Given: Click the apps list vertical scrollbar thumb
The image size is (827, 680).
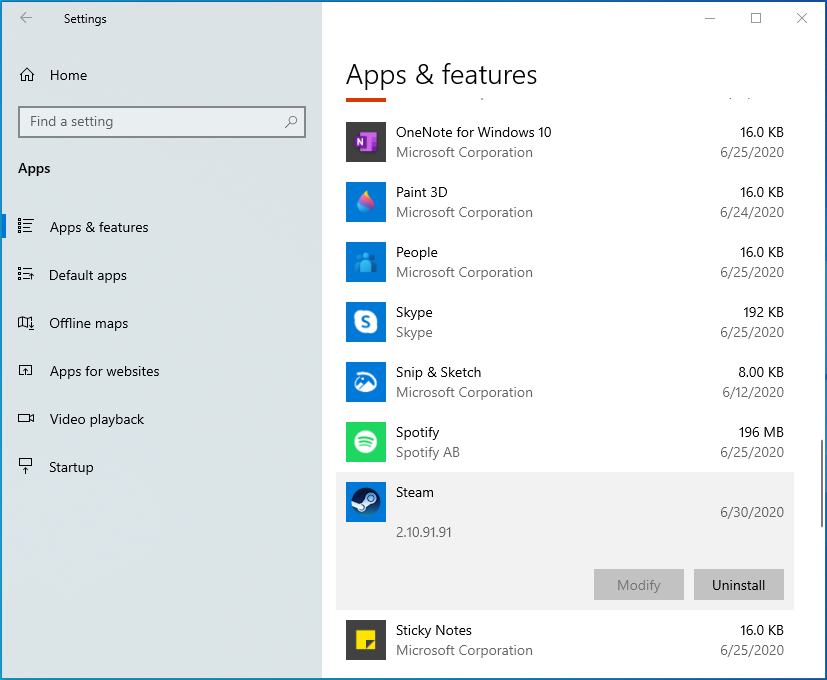Looking at the screenshot, I should (x=821, y=483).
